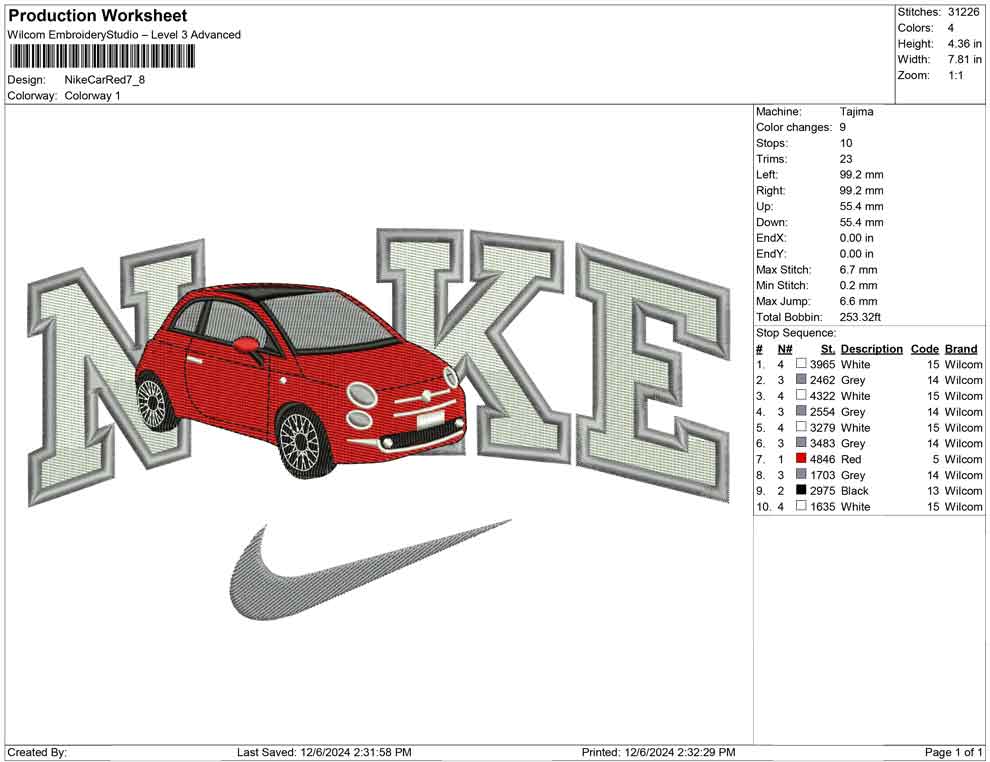Select the grey 2462 thread swatch
This screenshot has width=990, height=762.
(x=801, y=380)
